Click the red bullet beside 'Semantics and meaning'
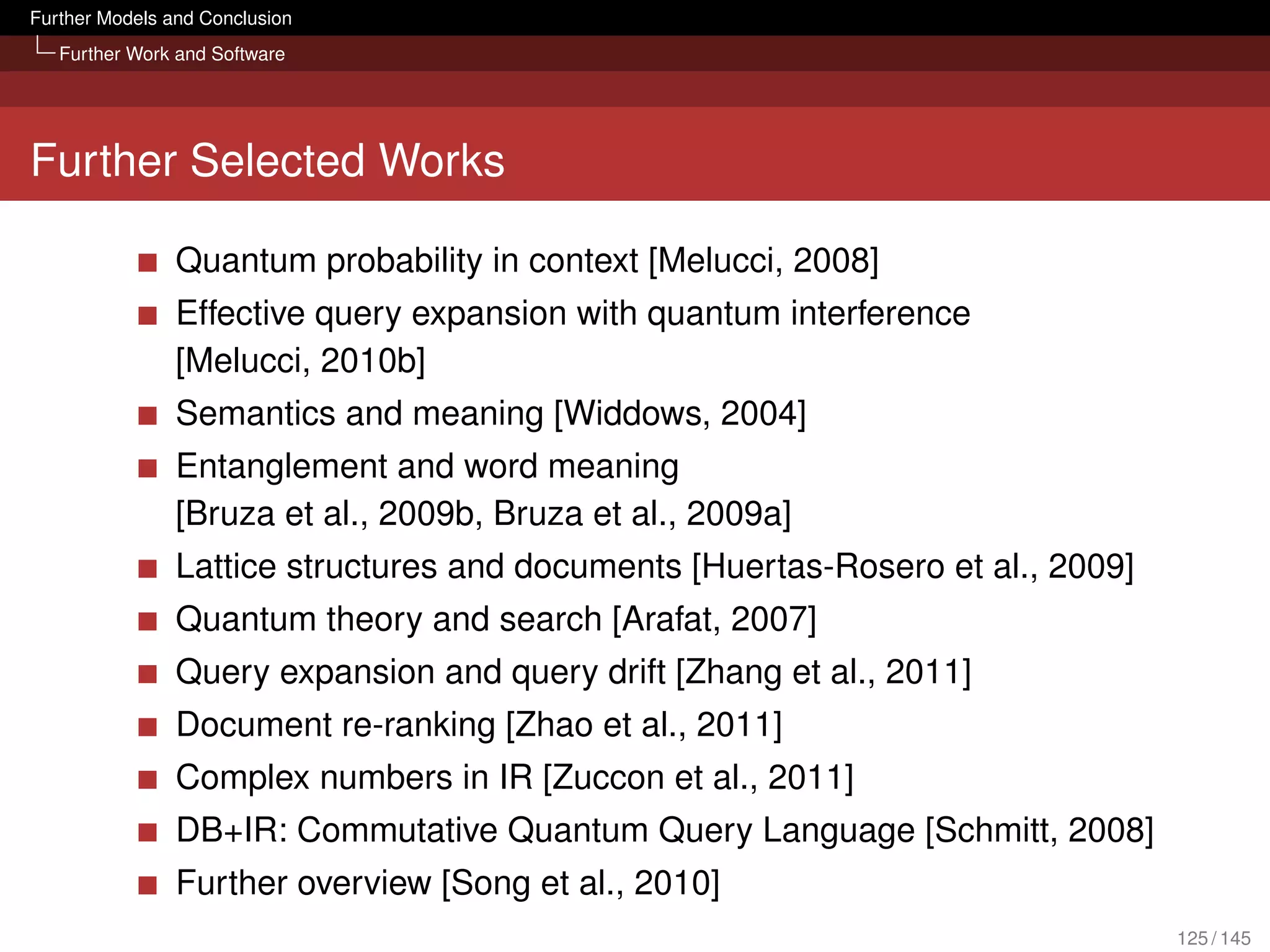 coord(148,415)
